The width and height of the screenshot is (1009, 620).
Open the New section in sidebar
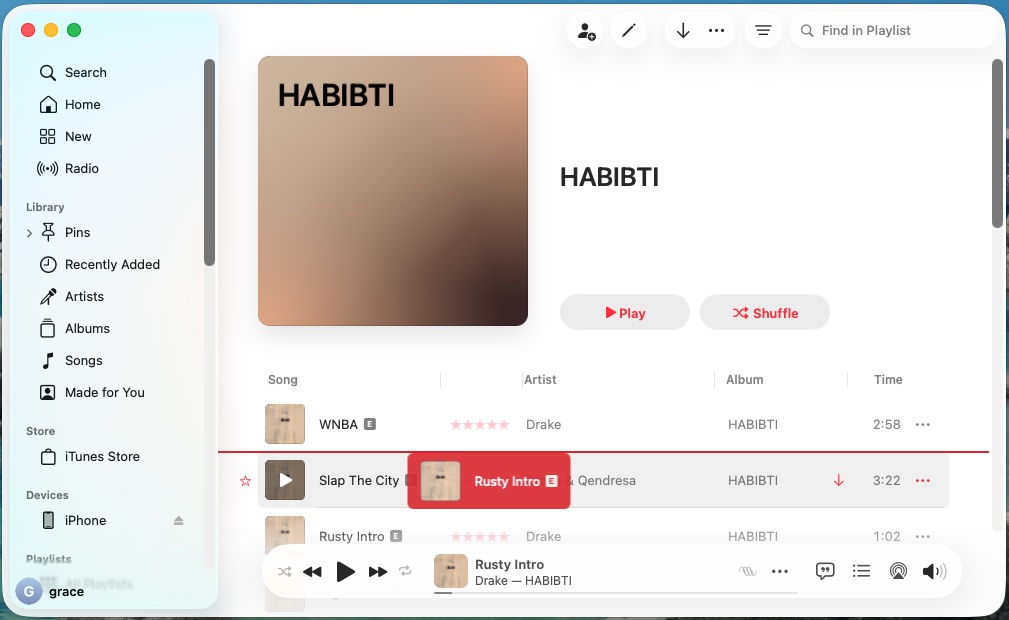click(78, 136)
